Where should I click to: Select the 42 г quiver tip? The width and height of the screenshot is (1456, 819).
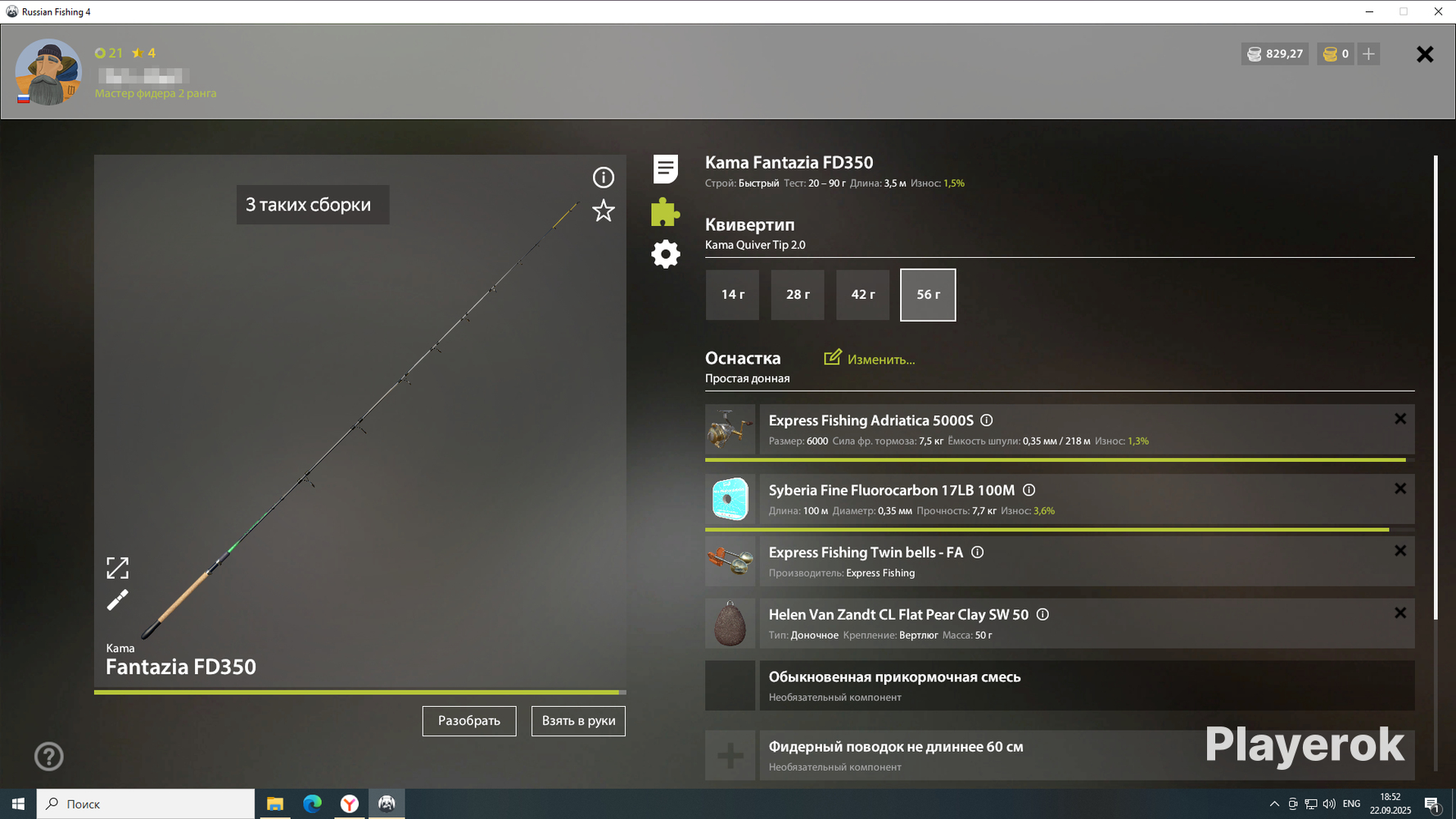[x=863, y=295]
